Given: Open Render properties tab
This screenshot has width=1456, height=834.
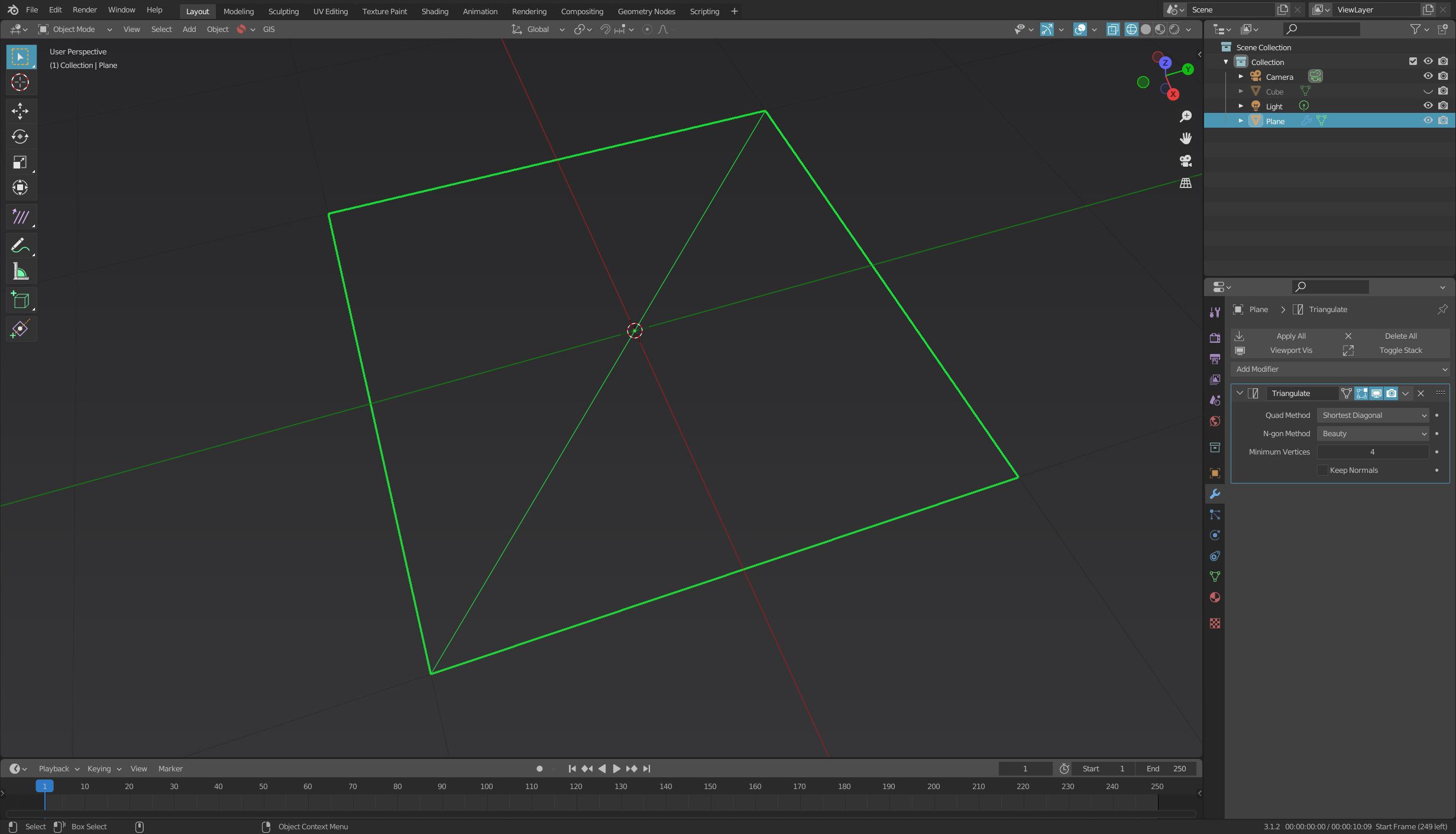Looking at the screenshot, I should (x=1215, y=338).
